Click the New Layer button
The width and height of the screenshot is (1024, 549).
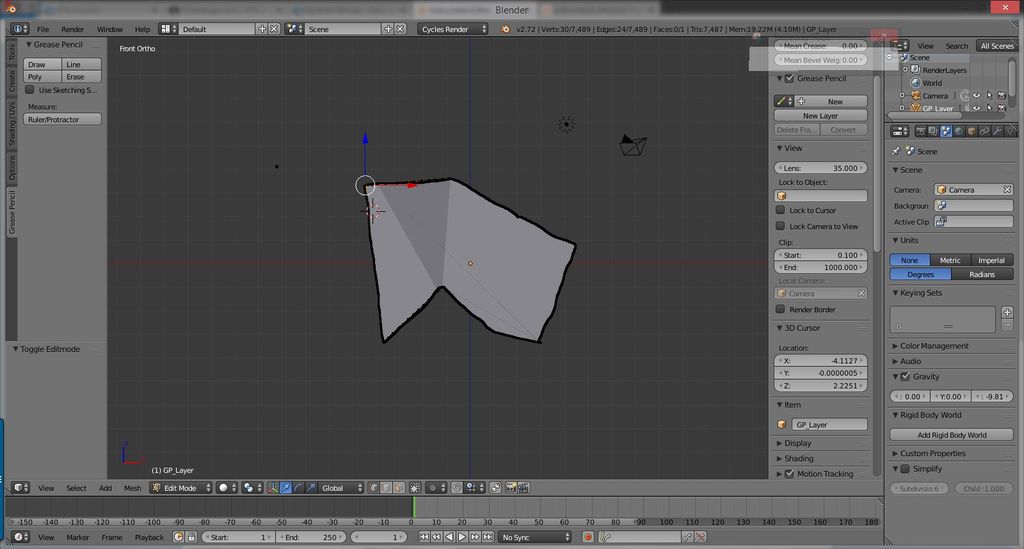[x=820, y=116]
